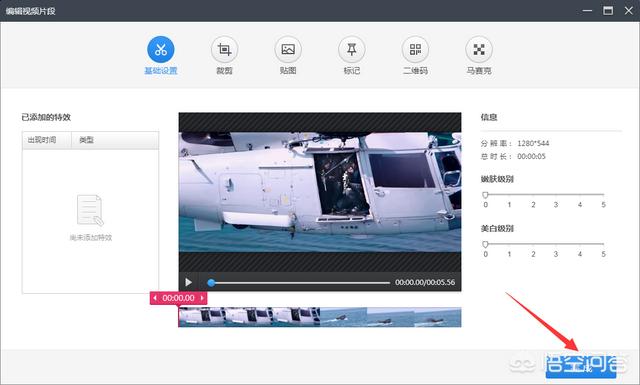Click the 已添加的特效 panel heading
The image size is (640, 385).
pyautogui.click(x=46, y=117)
